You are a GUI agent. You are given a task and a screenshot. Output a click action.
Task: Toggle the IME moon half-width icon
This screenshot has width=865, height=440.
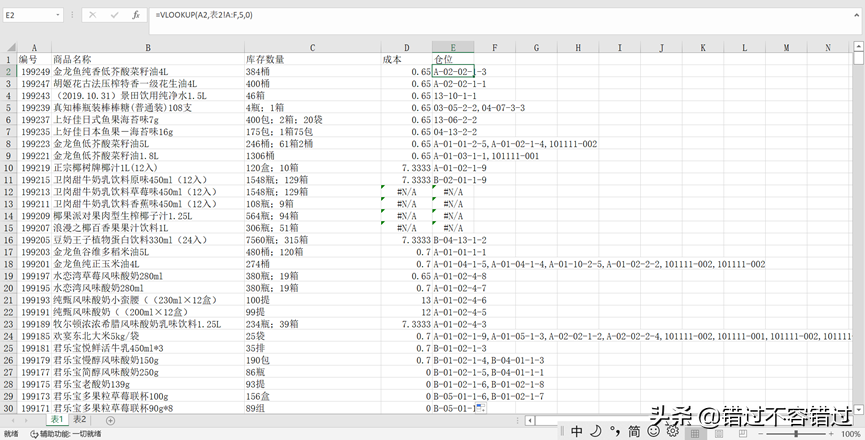coord(596,431)
